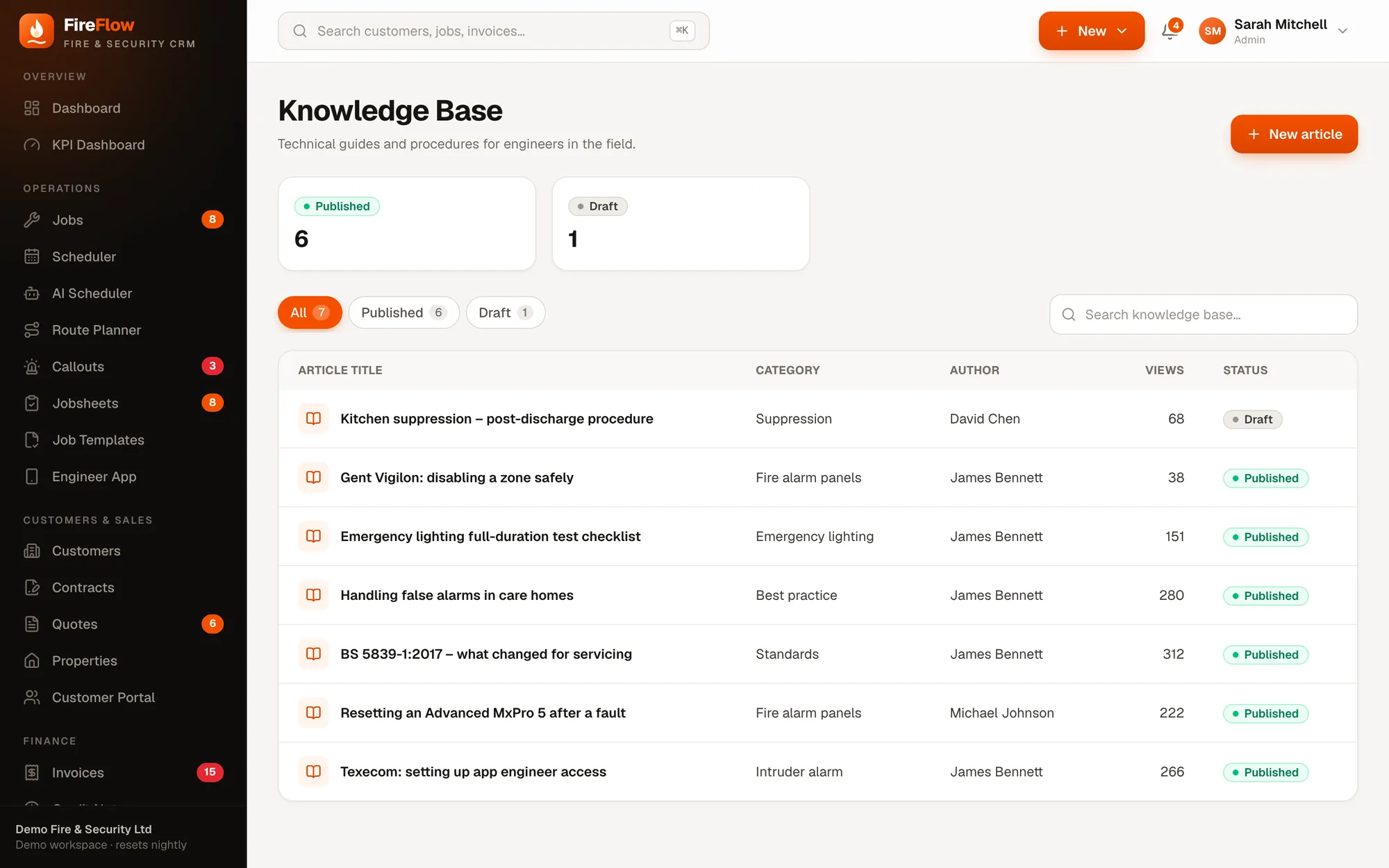Click the Intruder alarm category cell
Screen dimensions: 1389x868
799,772
